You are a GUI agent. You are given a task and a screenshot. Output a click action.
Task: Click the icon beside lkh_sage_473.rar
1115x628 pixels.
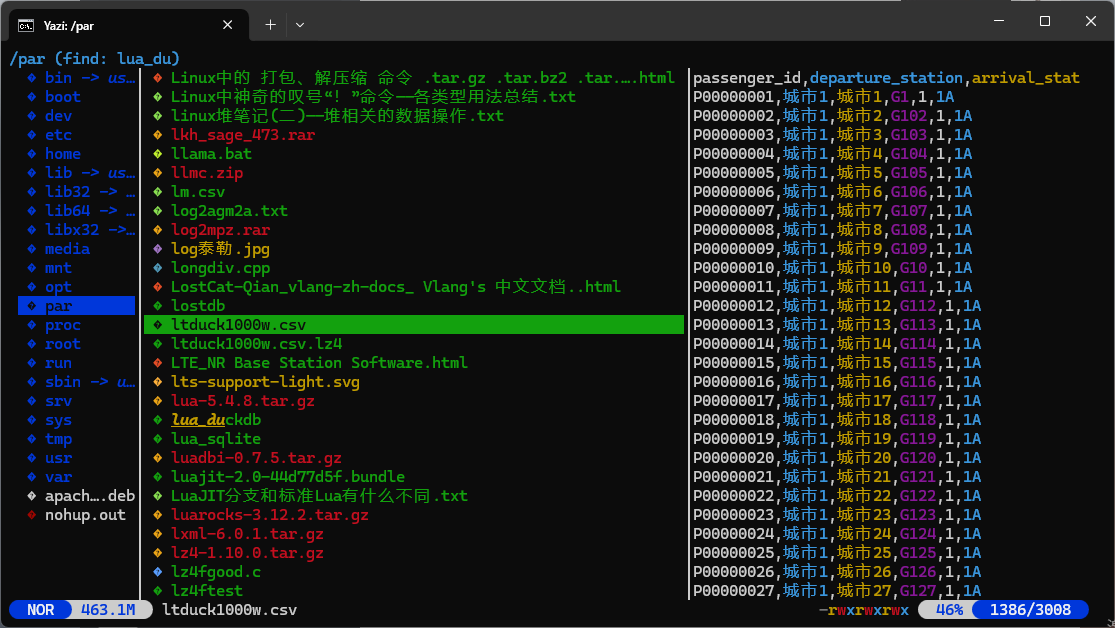pyautogui.click(x=158, y=135)
